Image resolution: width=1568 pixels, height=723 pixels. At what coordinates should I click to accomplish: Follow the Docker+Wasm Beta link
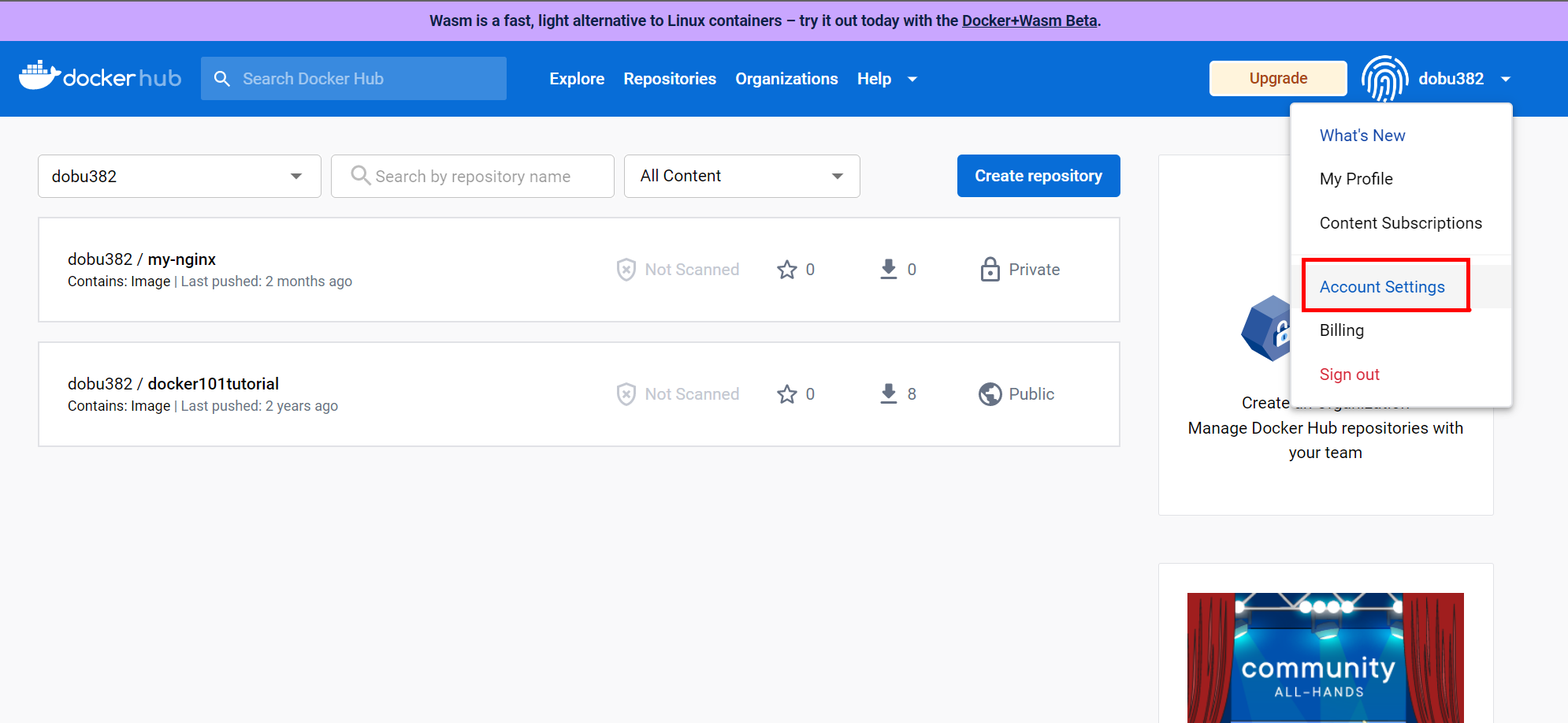[1029, 20]
